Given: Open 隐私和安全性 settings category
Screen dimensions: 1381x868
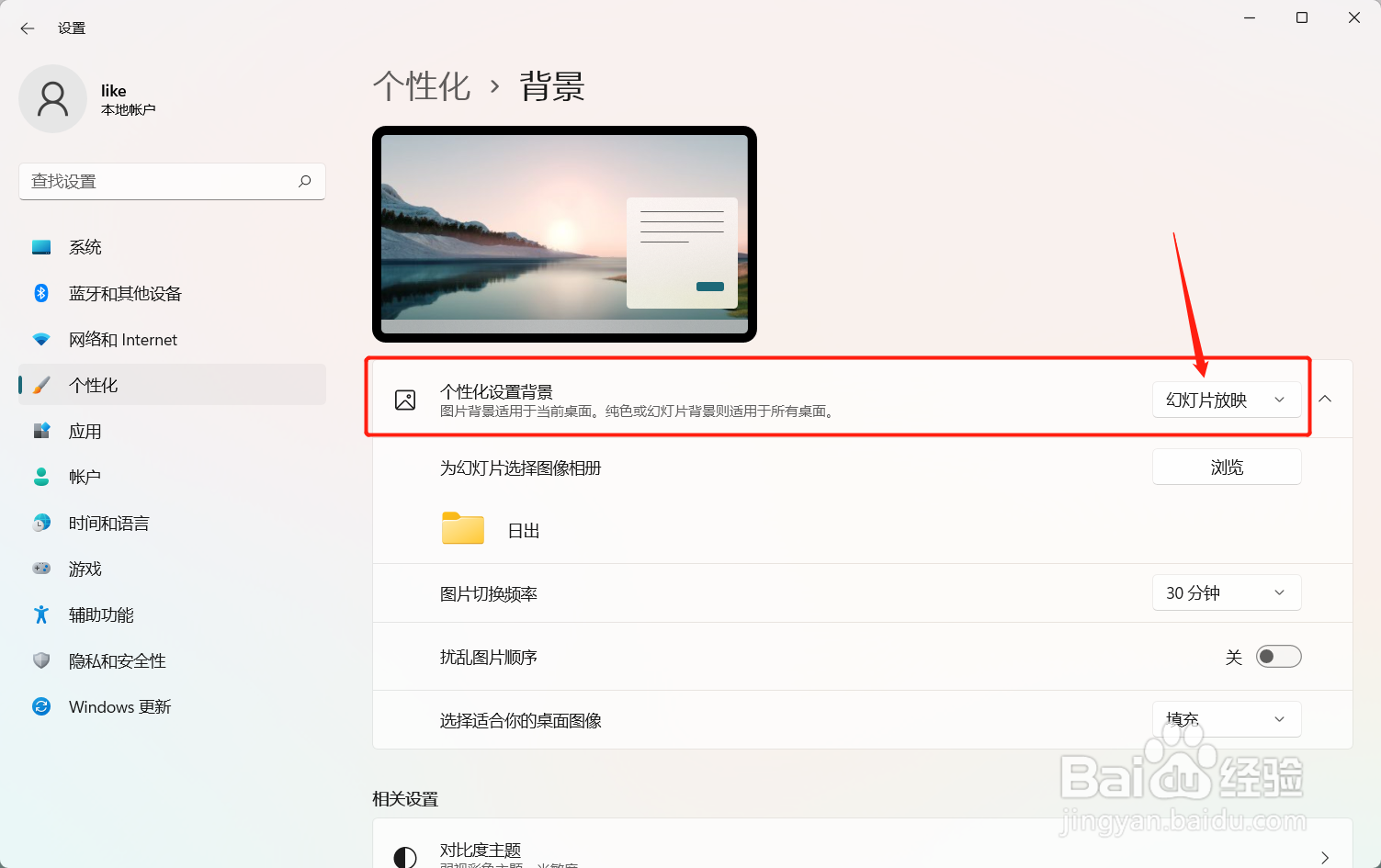Looking at the screenshot, I should pyautogui.click(x=172, y=660).
